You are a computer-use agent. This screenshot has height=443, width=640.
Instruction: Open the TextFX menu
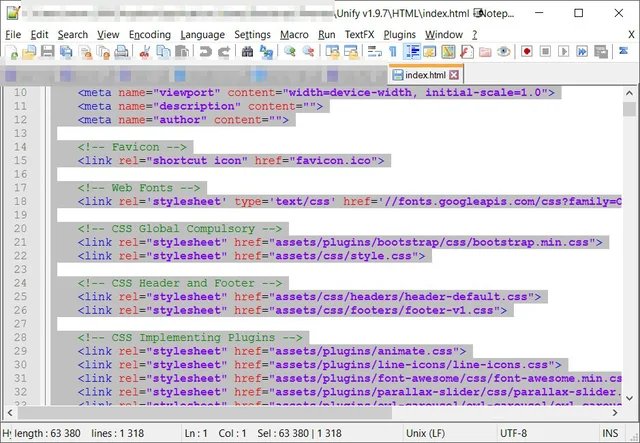(x=359, y=35)
